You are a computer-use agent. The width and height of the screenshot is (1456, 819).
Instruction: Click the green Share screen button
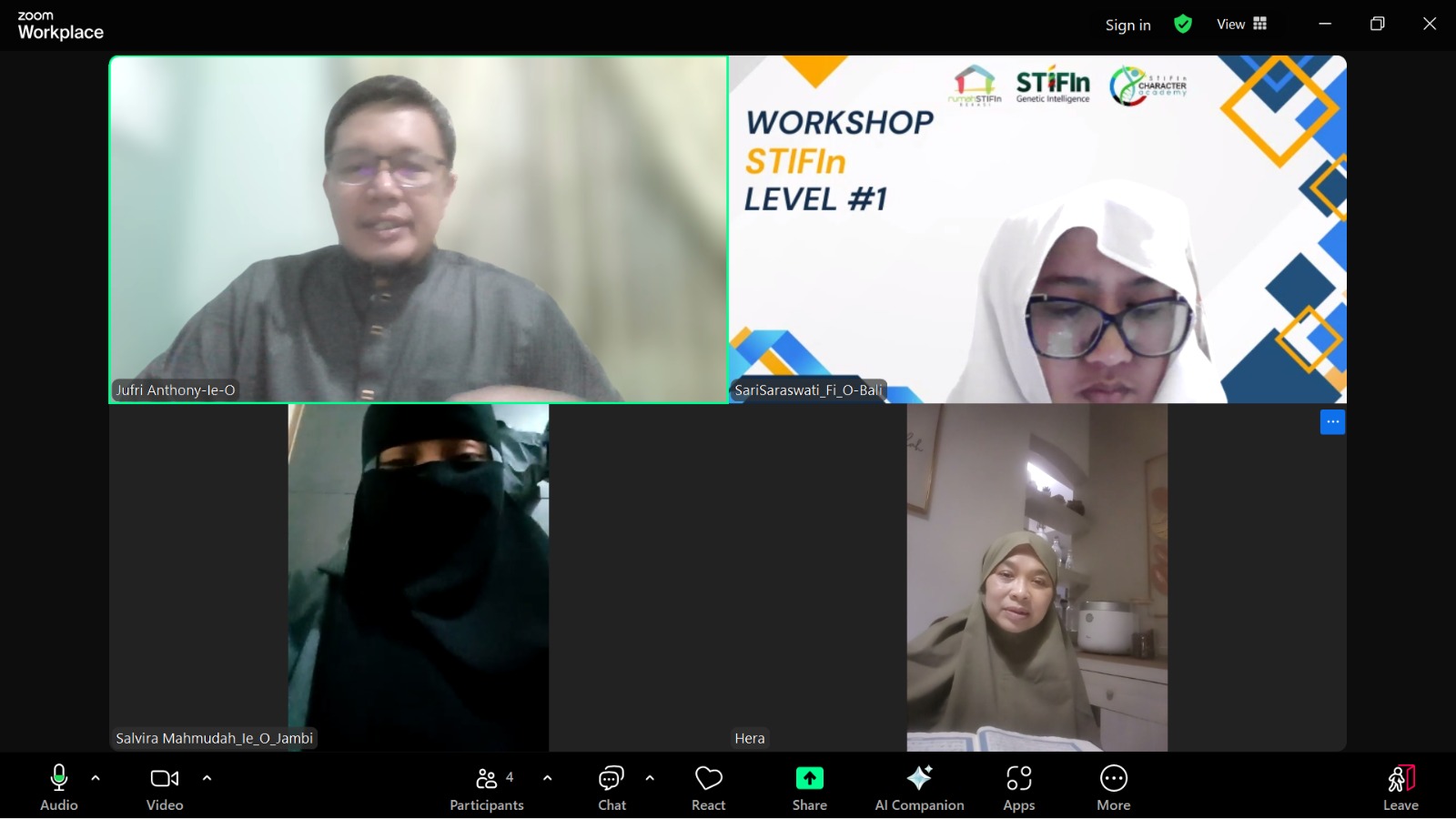809,788
